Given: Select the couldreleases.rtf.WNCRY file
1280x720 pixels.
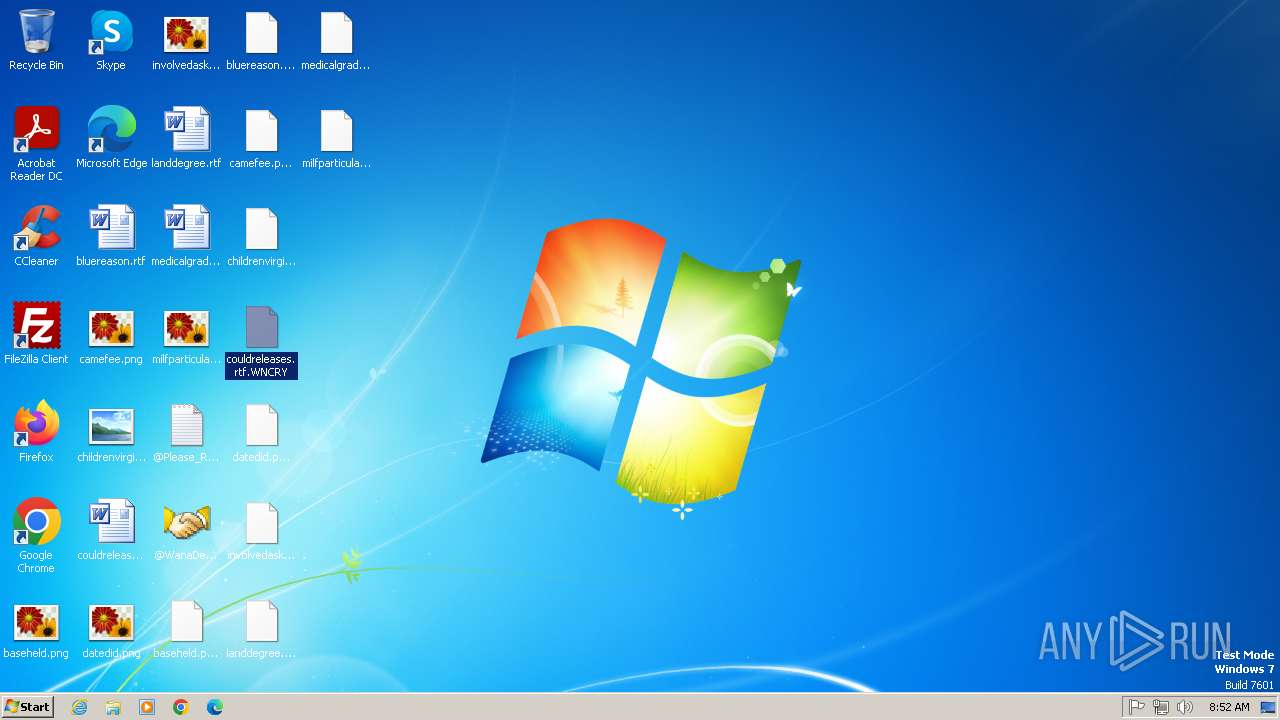Looking at the screenshot, I should (x=261, y=341).
